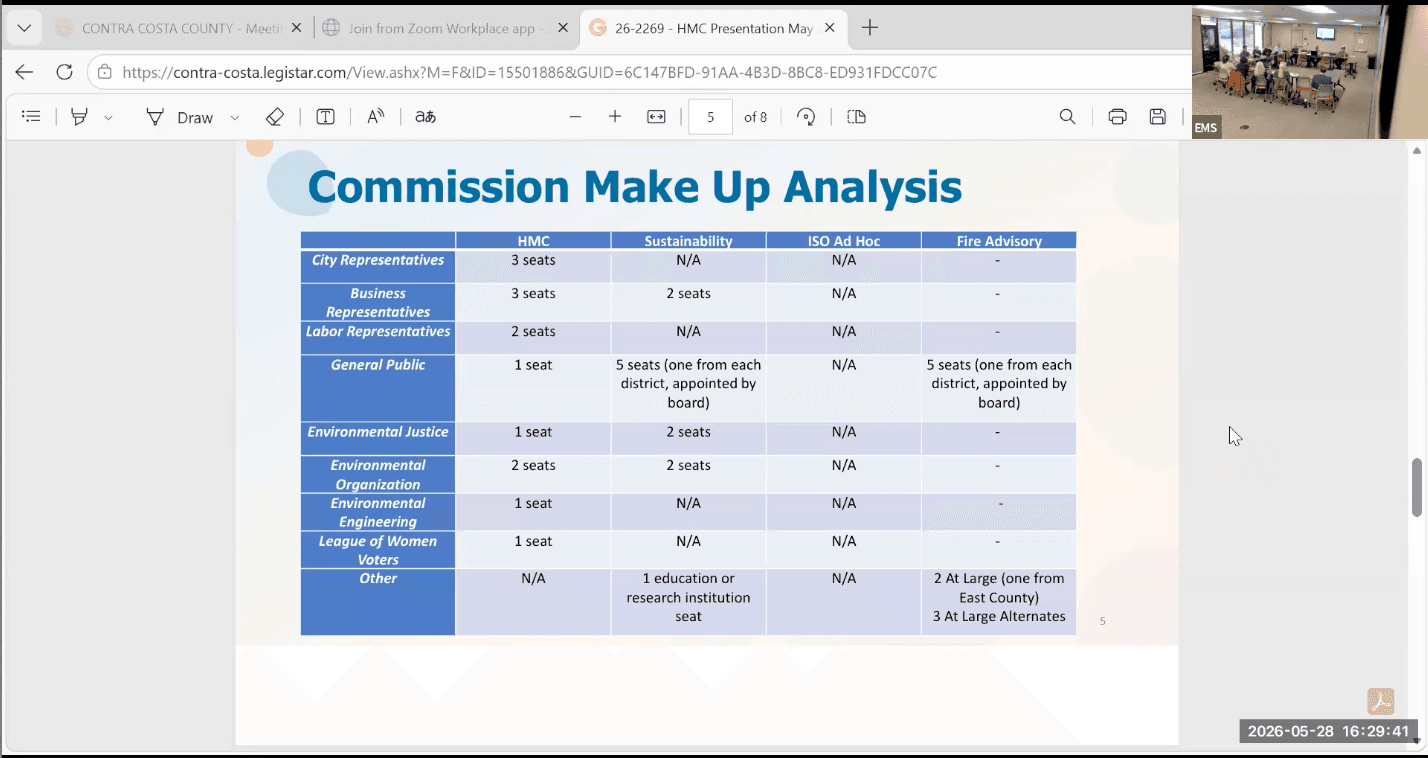Select the 26-2269 HMC Presentation tab

point(714,28)
